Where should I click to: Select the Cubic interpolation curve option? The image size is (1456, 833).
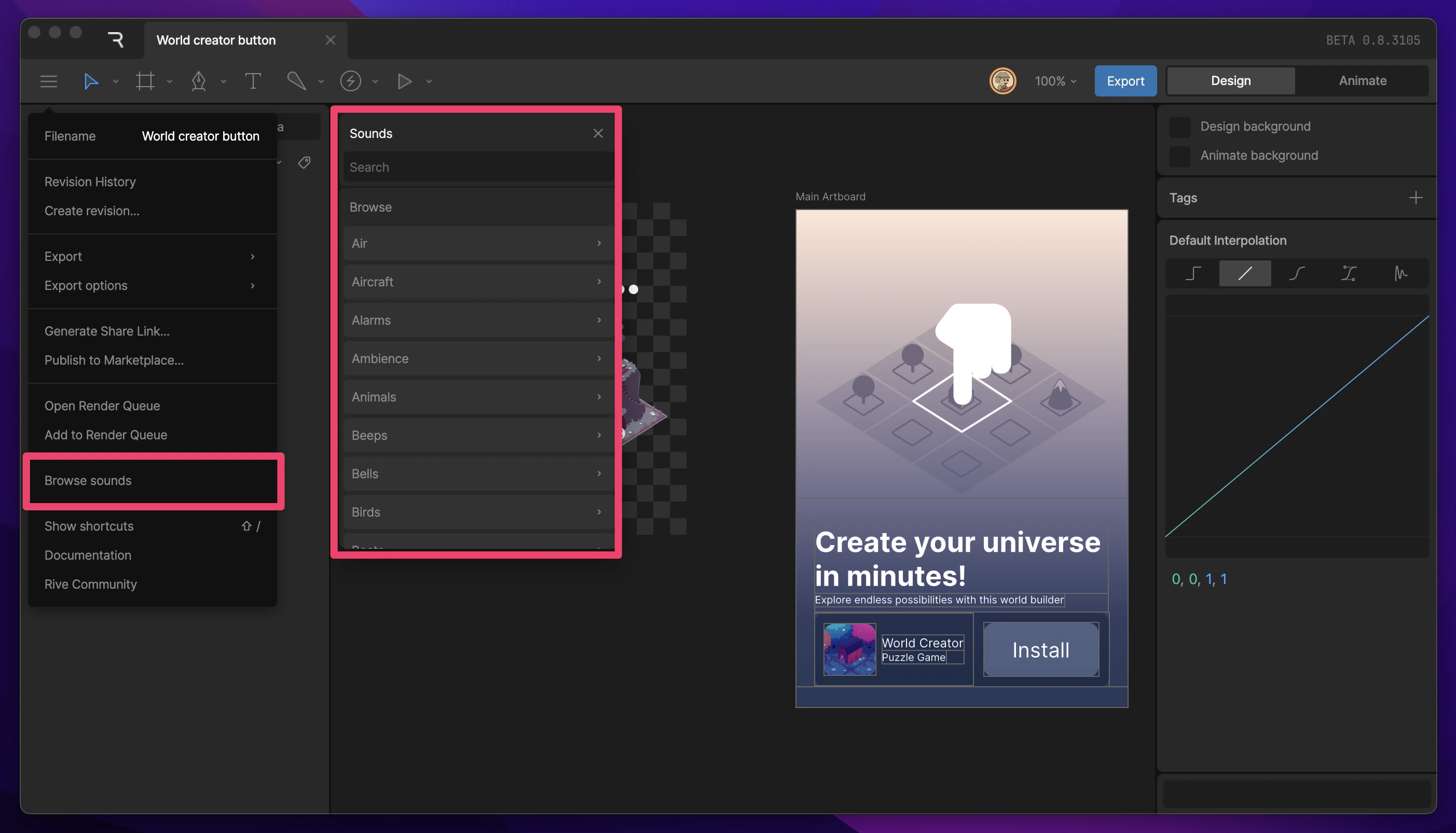click(1297, 273)
